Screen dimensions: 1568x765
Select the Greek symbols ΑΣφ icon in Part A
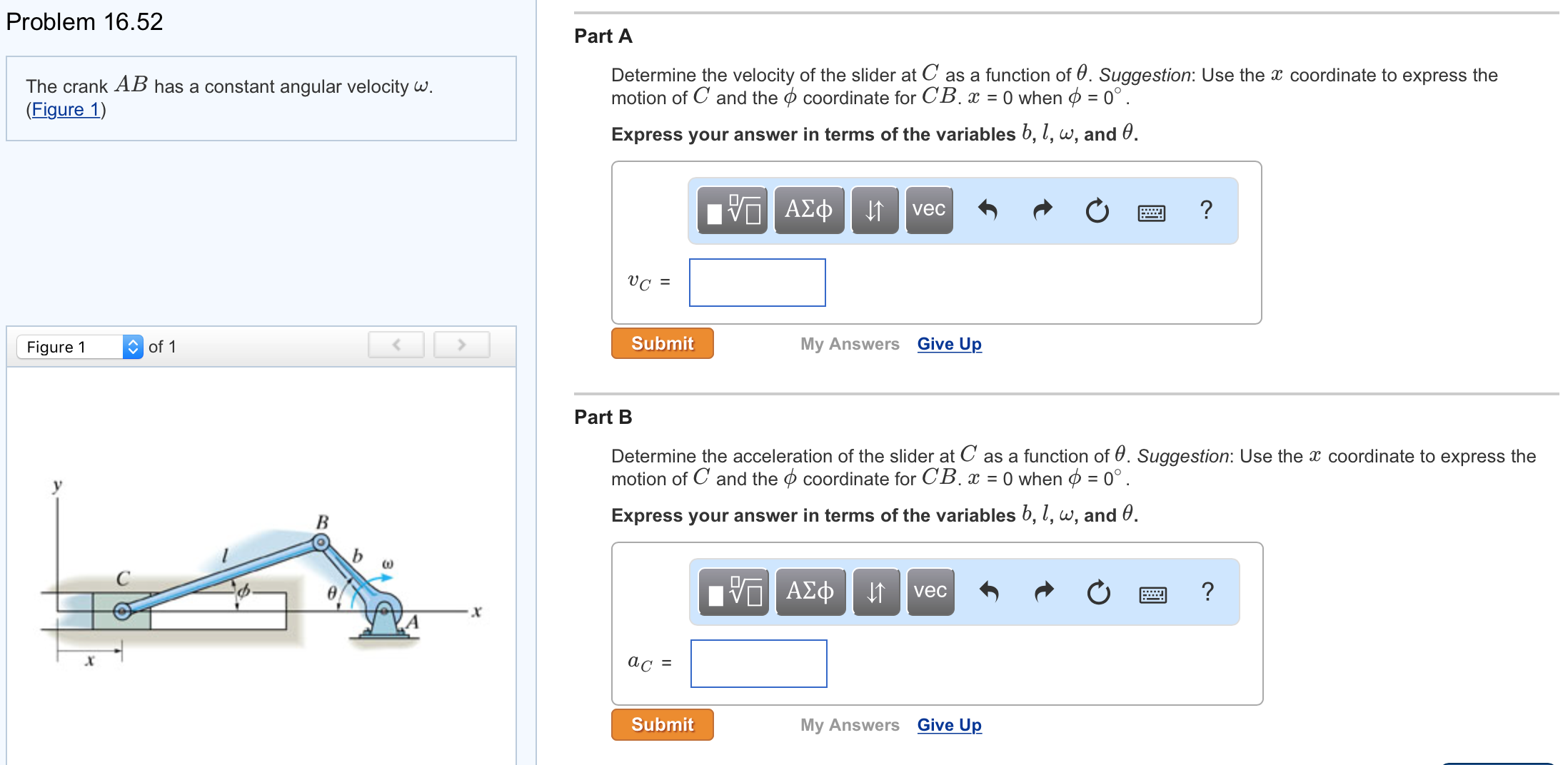tap(809, 210)
